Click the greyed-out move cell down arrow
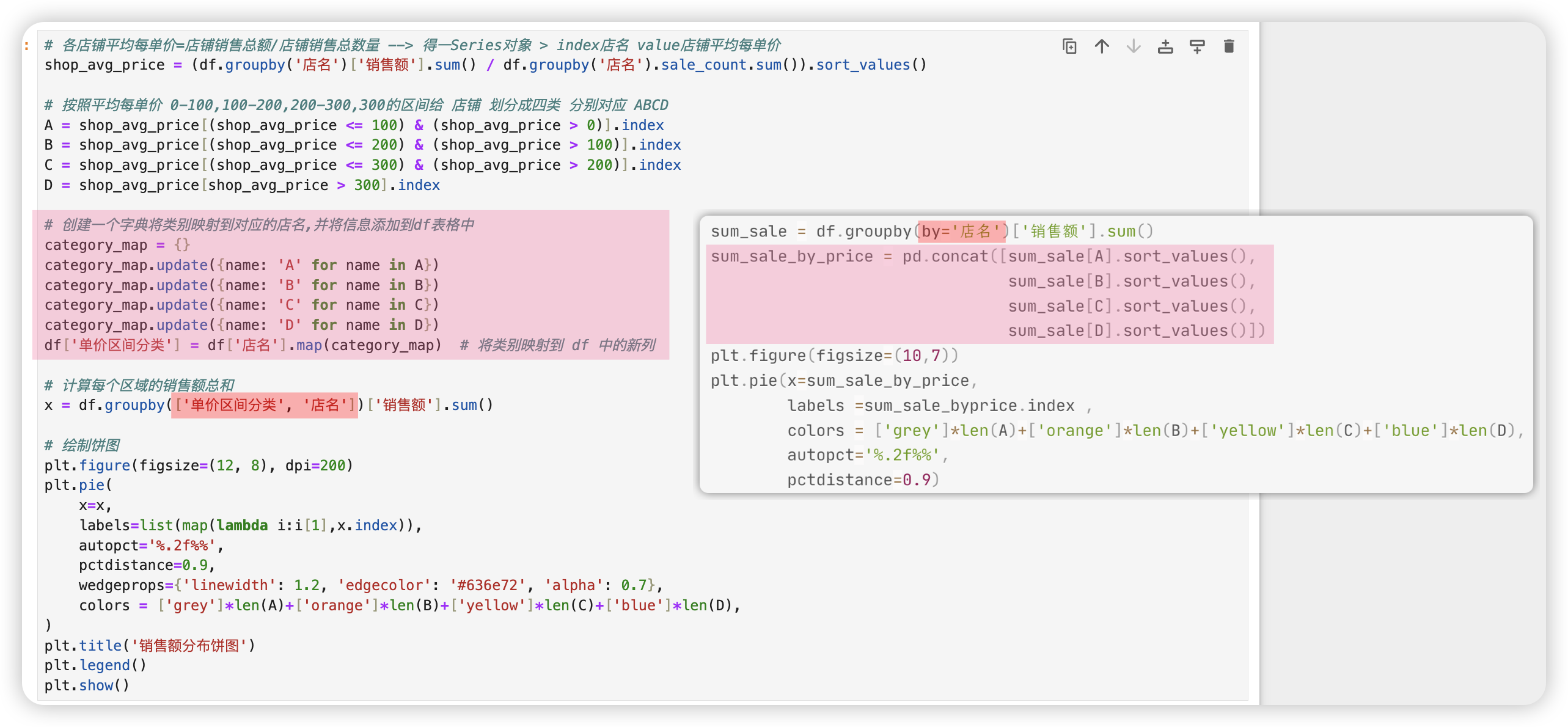Image resolution: width=1568 pixels, height=727 pixels. pos(1133,46)
